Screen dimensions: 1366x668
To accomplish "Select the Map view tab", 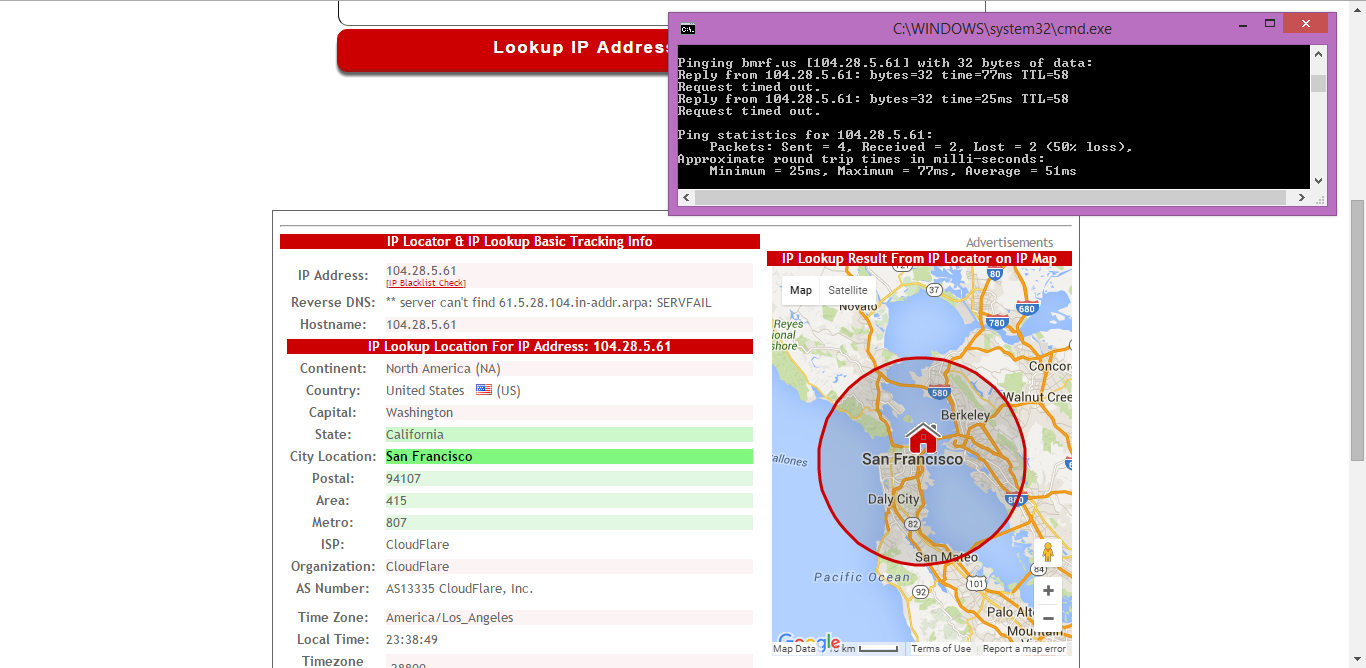I will pyautogui.click(x=801, y=290).
